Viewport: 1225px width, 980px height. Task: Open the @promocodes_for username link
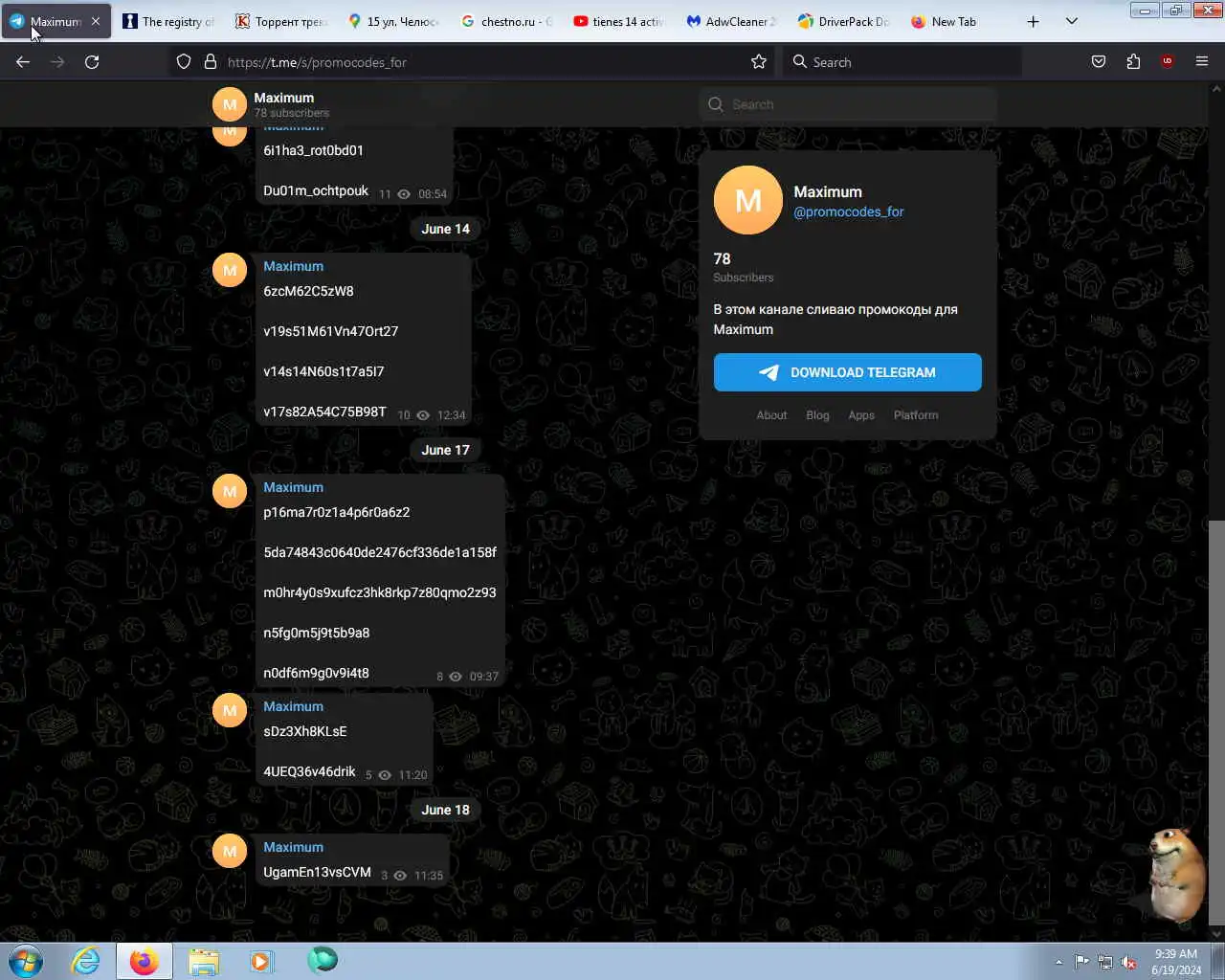[x=849, y=212]
